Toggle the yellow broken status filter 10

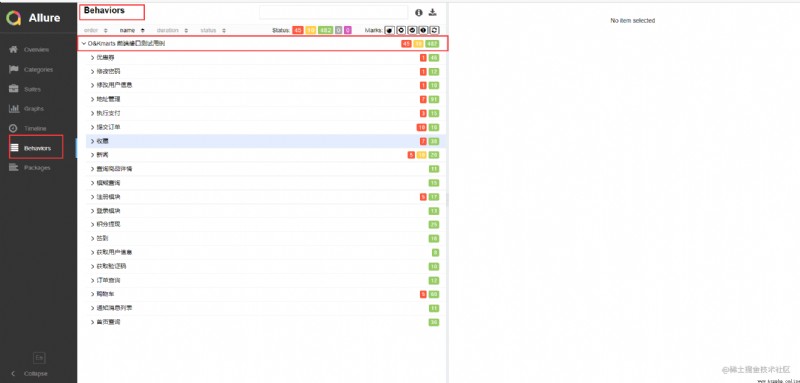click(x=311, y=31)
